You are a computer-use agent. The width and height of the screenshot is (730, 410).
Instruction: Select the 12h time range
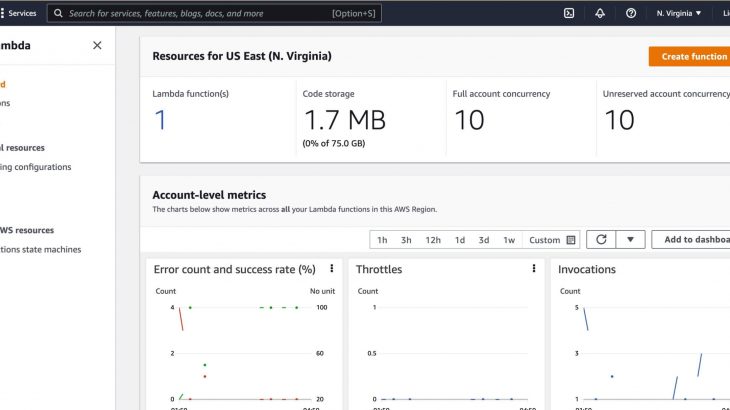tap(433, 240)
